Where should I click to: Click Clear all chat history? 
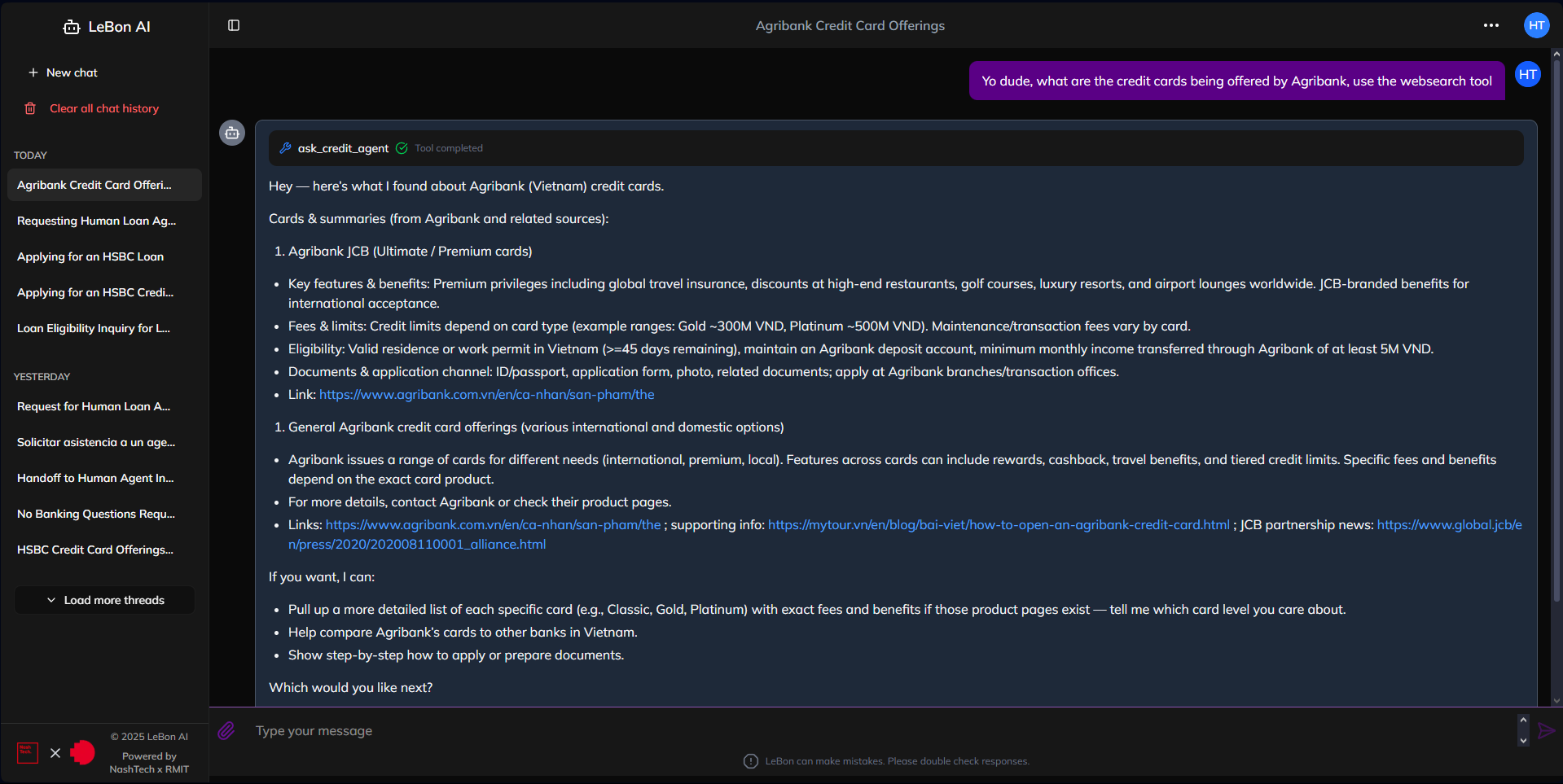(103, 108)
